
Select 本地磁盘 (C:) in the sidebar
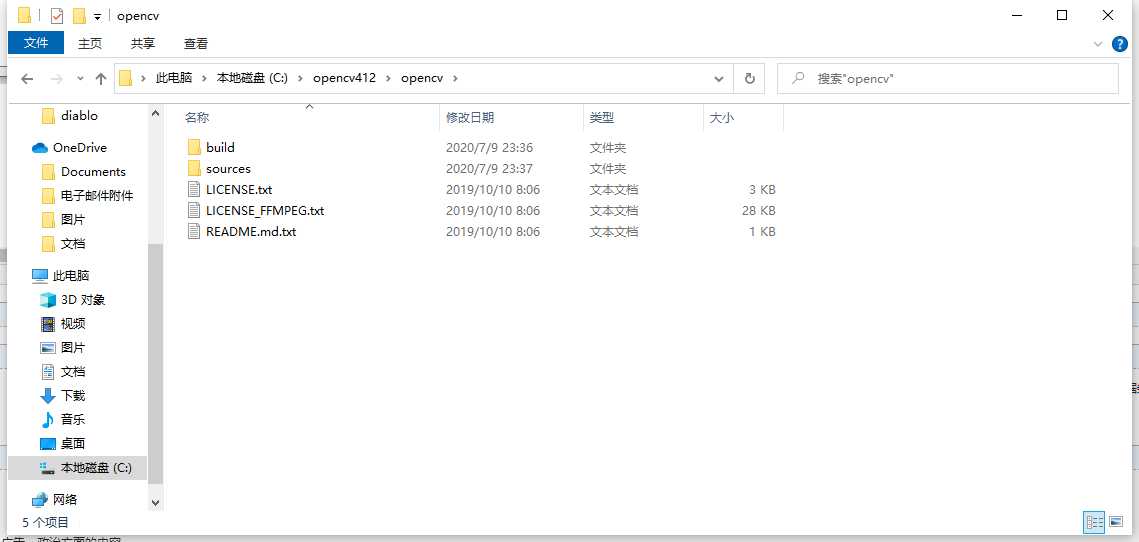[x=96, y=468]
